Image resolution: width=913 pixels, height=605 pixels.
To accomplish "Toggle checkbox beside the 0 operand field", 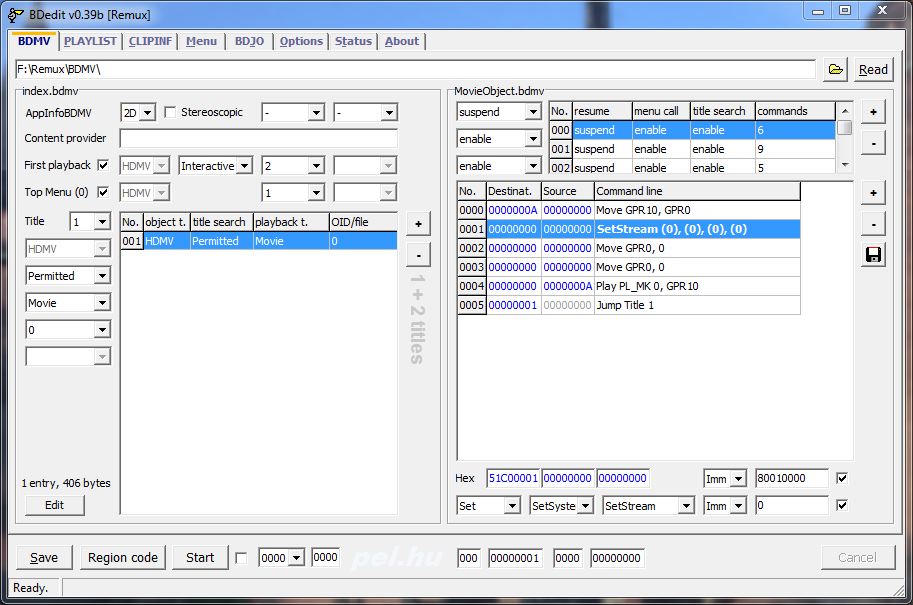I will (x=842, y=505).
